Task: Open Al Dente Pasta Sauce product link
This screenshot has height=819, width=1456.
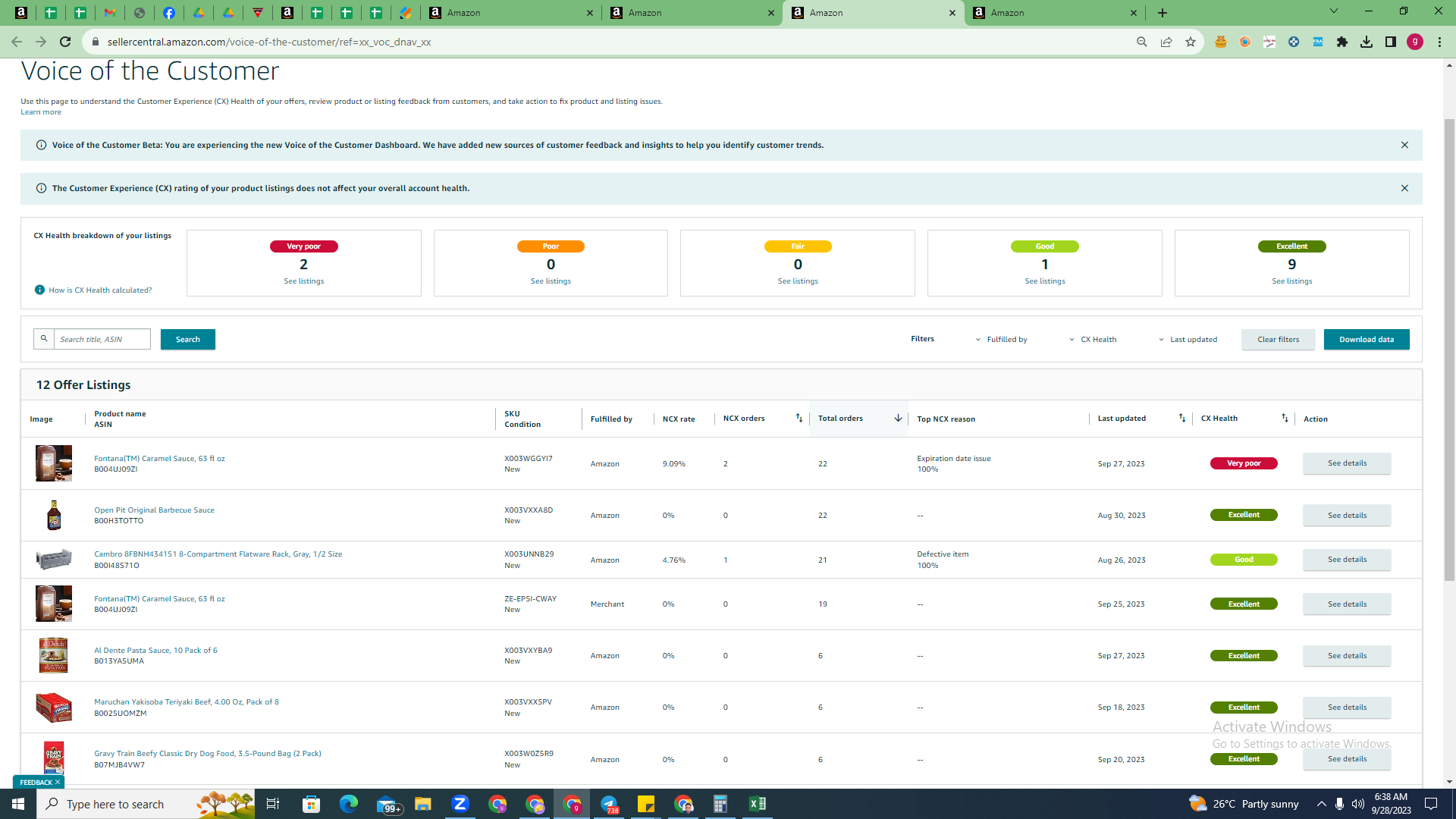Action: [x=155, y=651]
